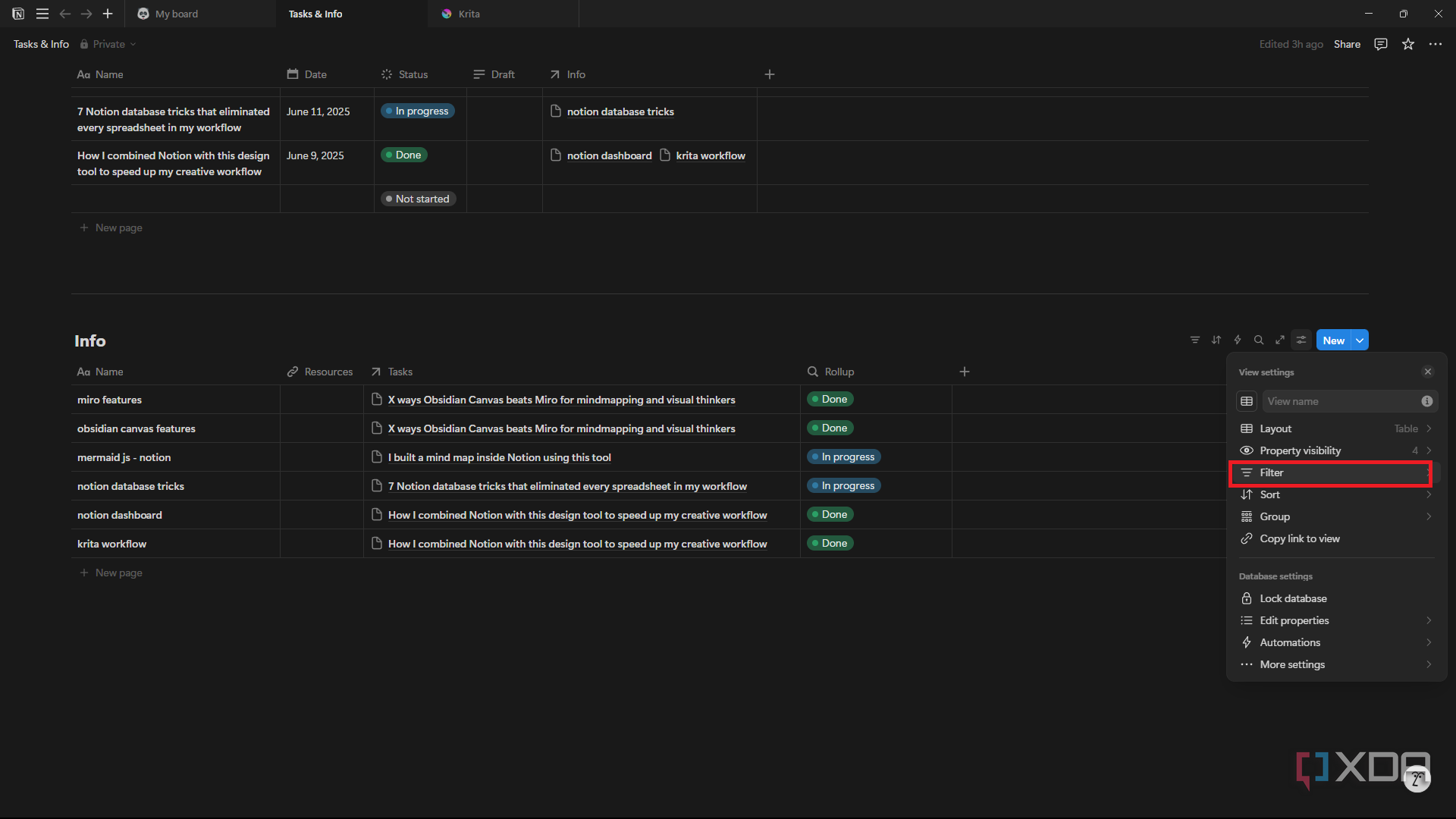
Task: Click the Notion app logo icon
Action: point(18,14)
